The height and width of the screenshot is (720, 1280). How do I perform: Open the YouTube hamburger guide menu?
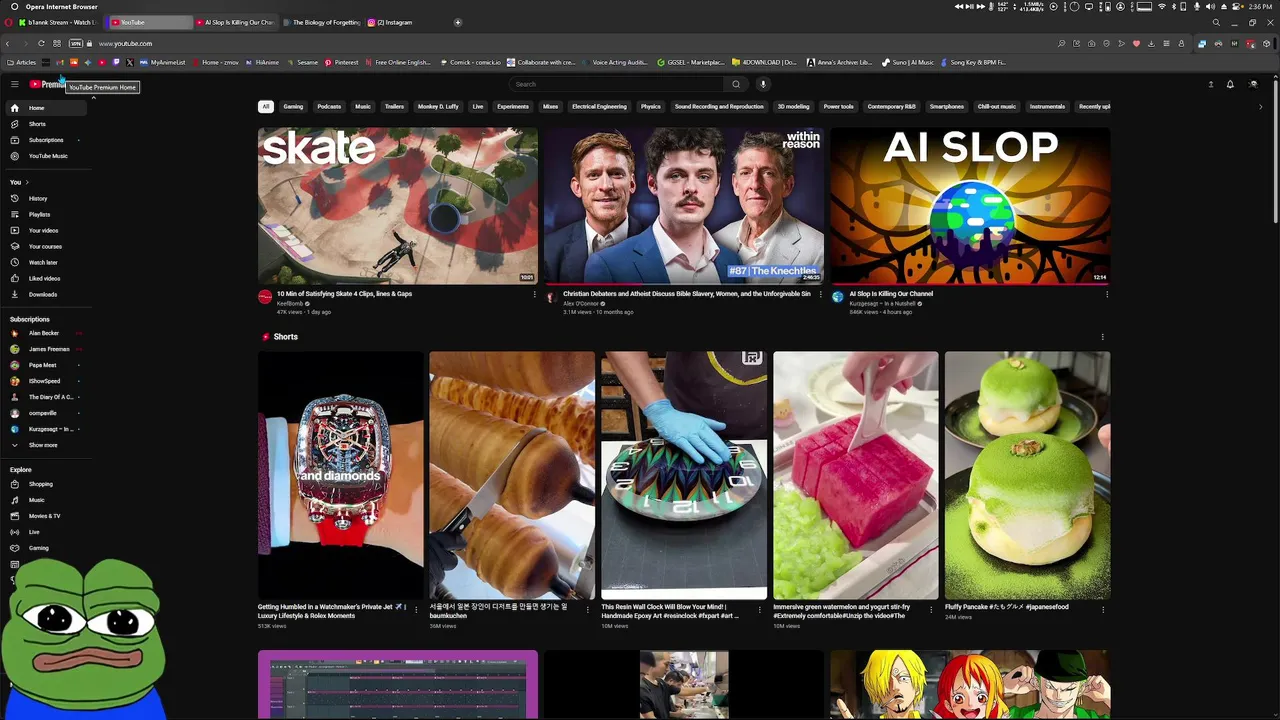(15, 84)
